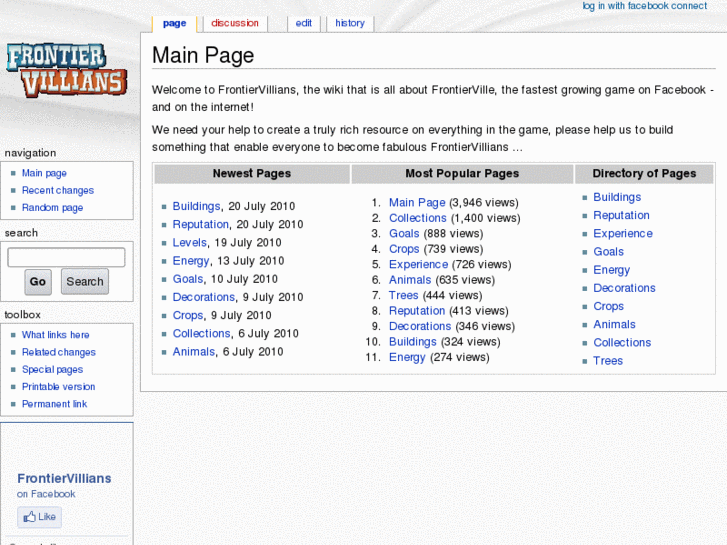
Task: Open Levels in Newest Pages
Action: [x=190, y=242]
